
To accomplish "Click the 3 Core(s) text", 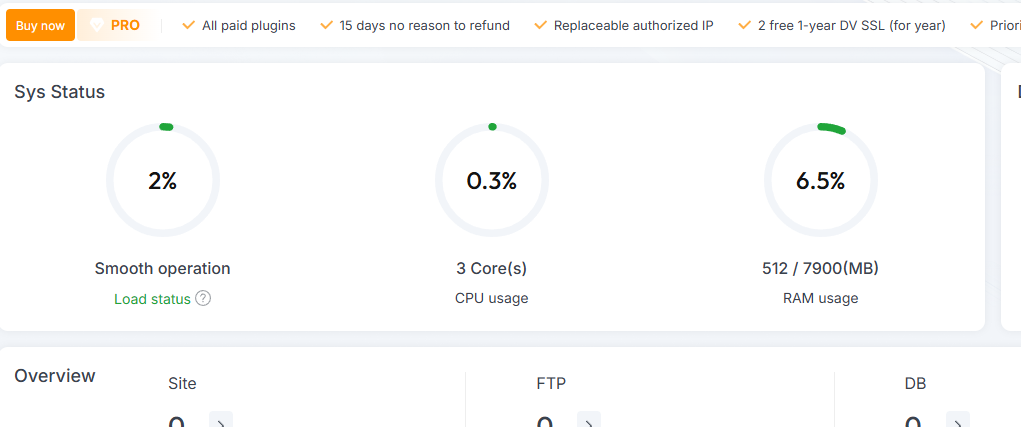I will coord(491,268).
